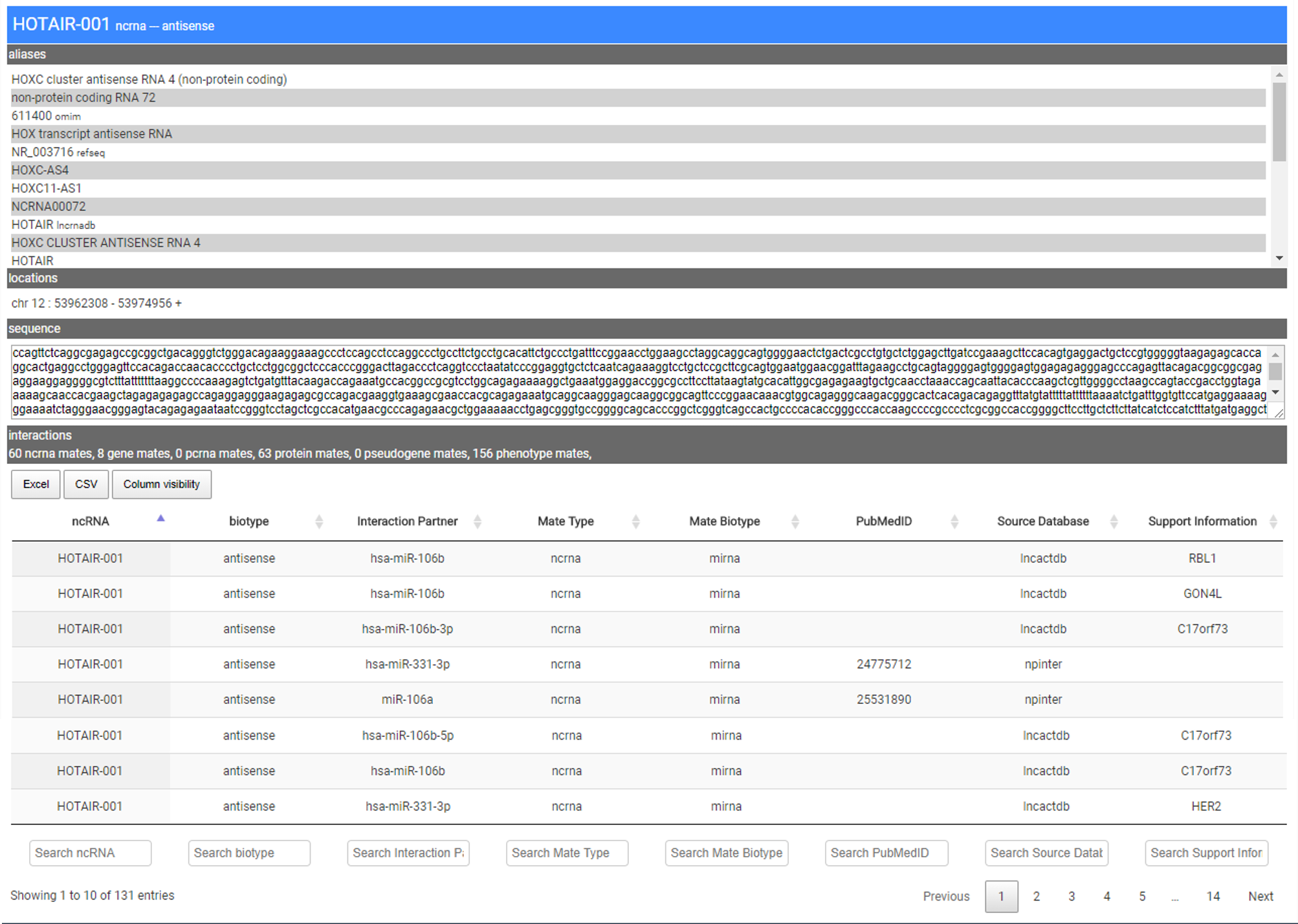Click the interactions section header
The height and width of the screenshot is (924, 1298).
point(647,445)
